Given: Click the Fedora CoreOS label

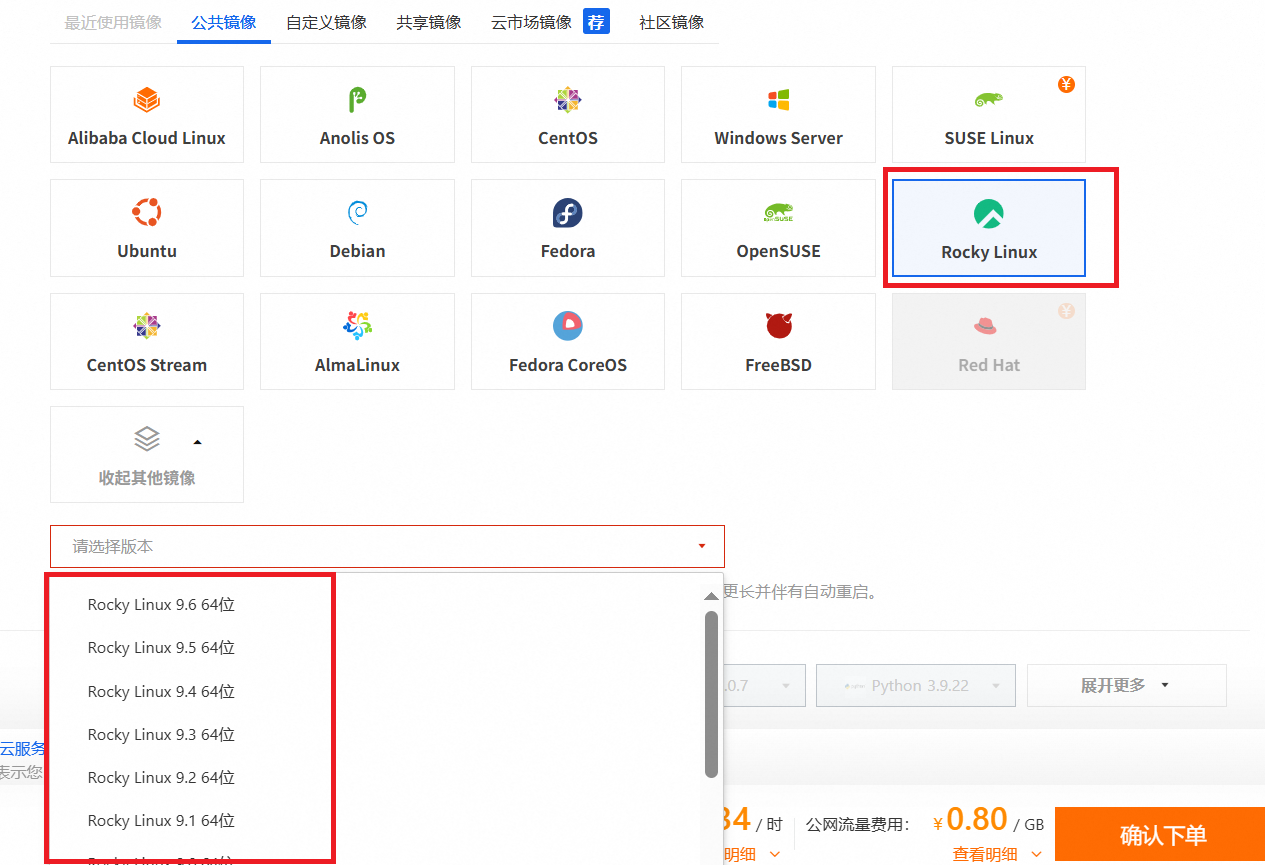Looking at the screenshot, I should click(x=568, y=365).
